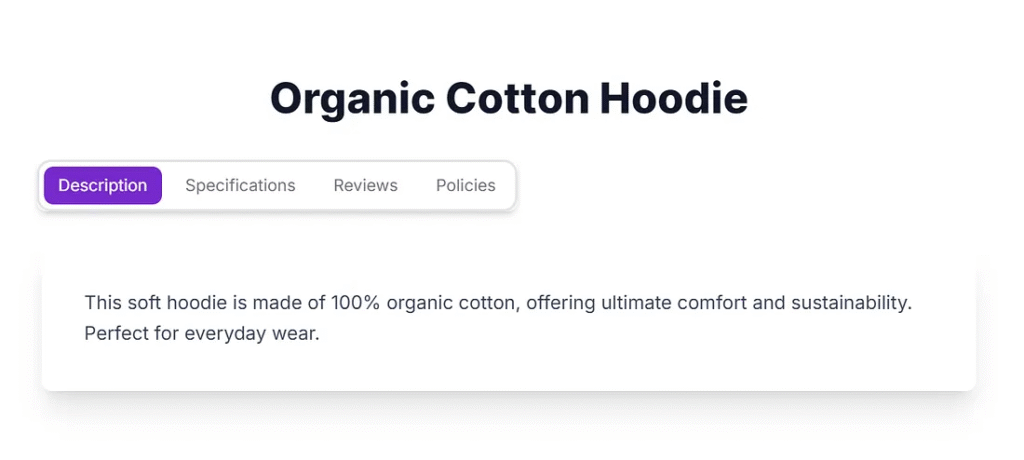The width and height of the screenshot is (1024, 460).
Task: Click the word Hoodie in the title
Action: point(673,99)
